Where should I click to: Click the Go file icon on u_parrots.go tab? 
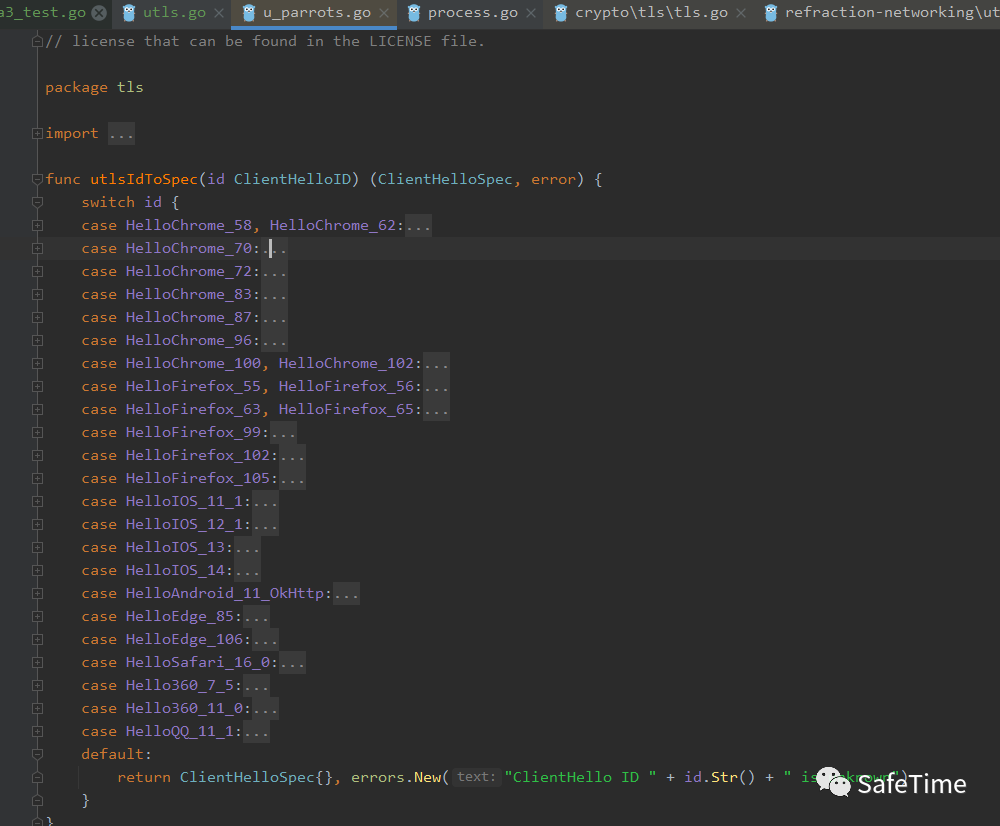pos(249,13)
